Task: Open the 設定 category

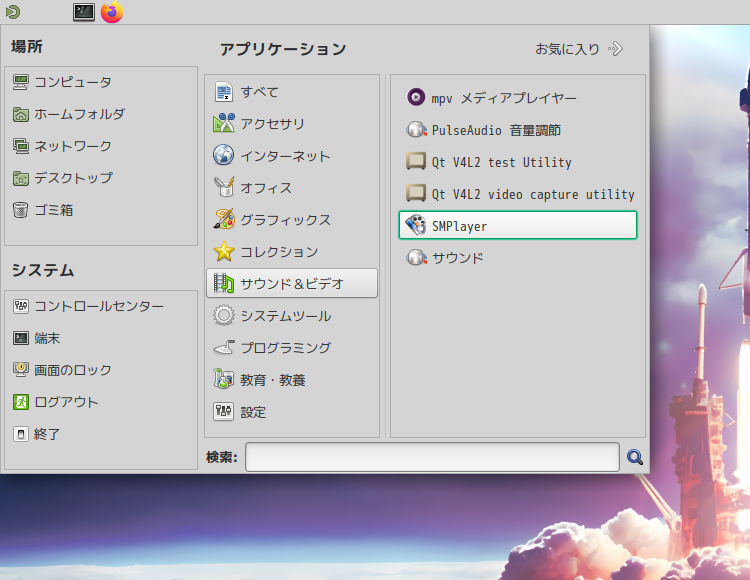Action: coord(292,412)
